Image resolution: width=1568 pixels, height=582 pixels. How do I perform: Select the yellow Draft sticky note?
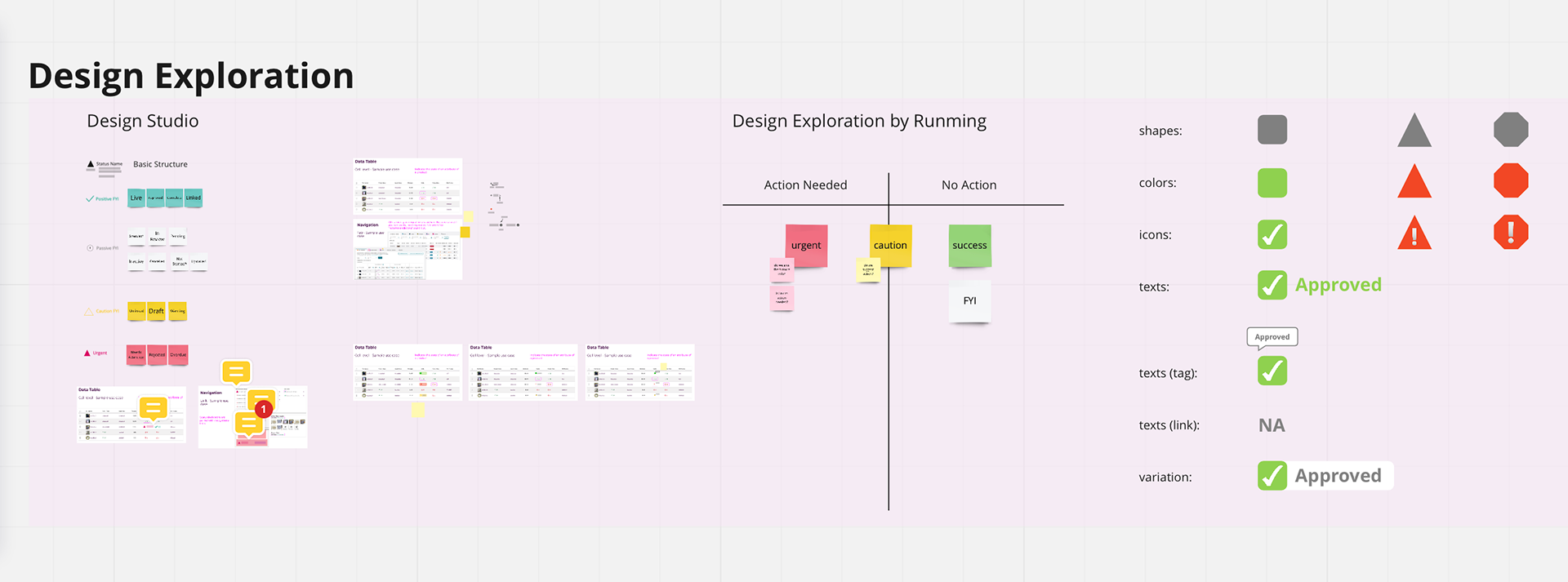(156, 311)
